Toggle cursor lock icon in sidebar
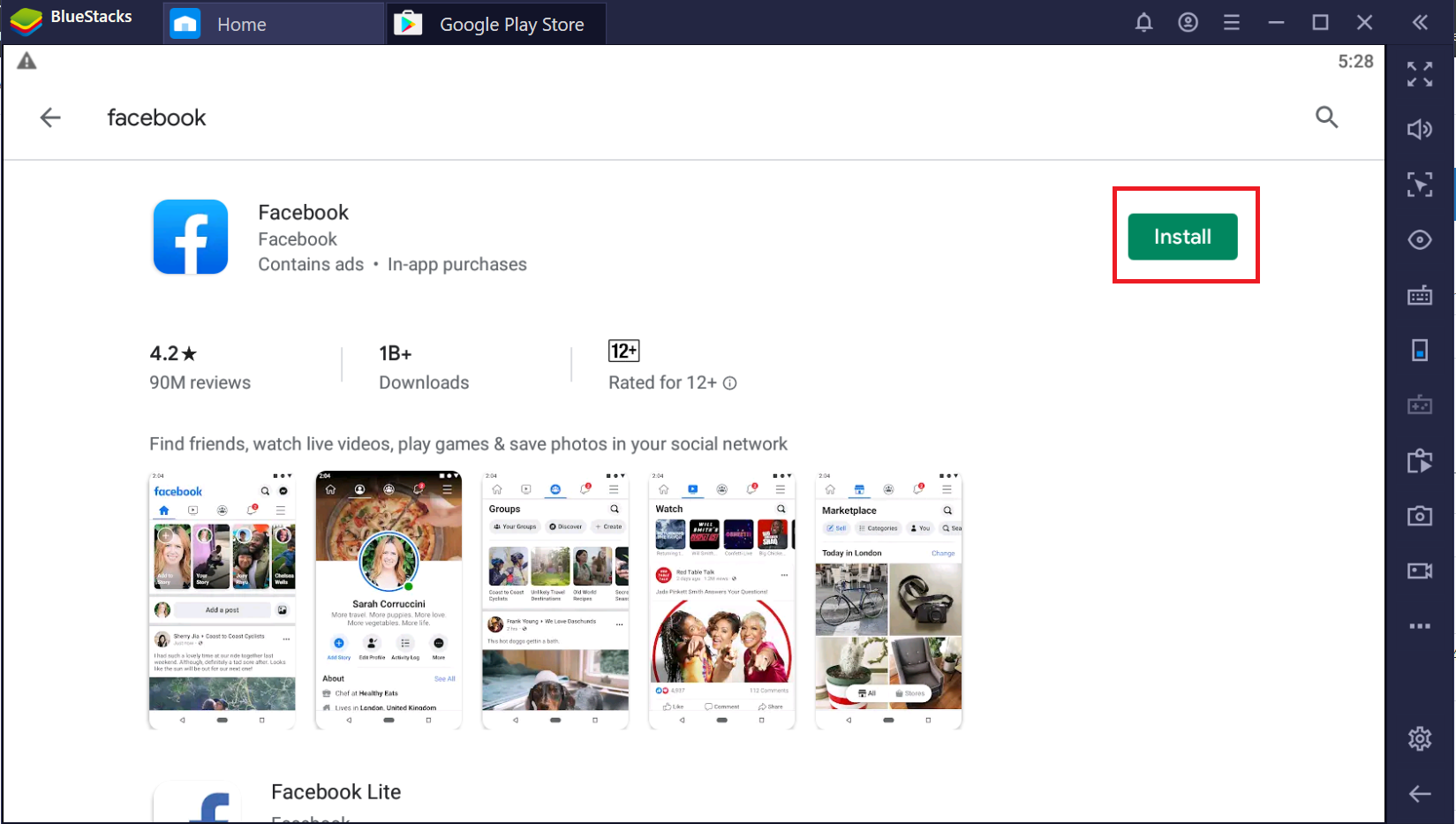The width and height of the screenshot is (1456, 824). click(1420, 185)
